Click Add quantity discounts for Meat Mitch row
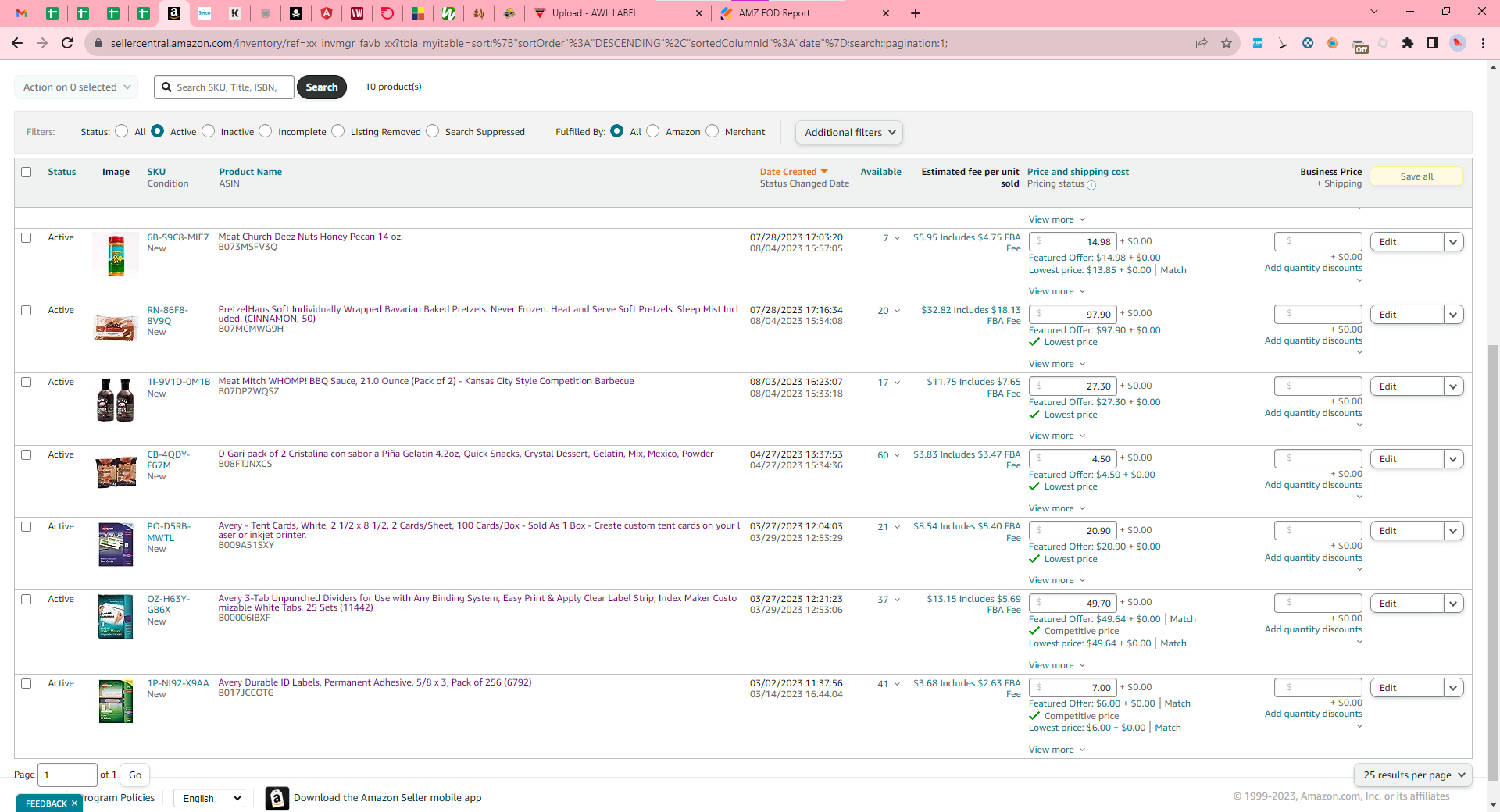The height and width of the screenshot is (812, 1500). [x=1313, y=413]
